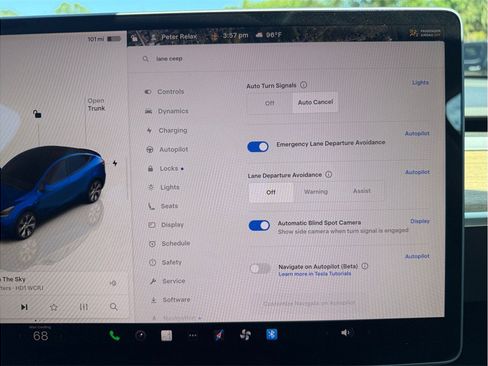Toggle Navigate on Autopilot (Beta) switch
488x366 pixels.
point(260,268)
